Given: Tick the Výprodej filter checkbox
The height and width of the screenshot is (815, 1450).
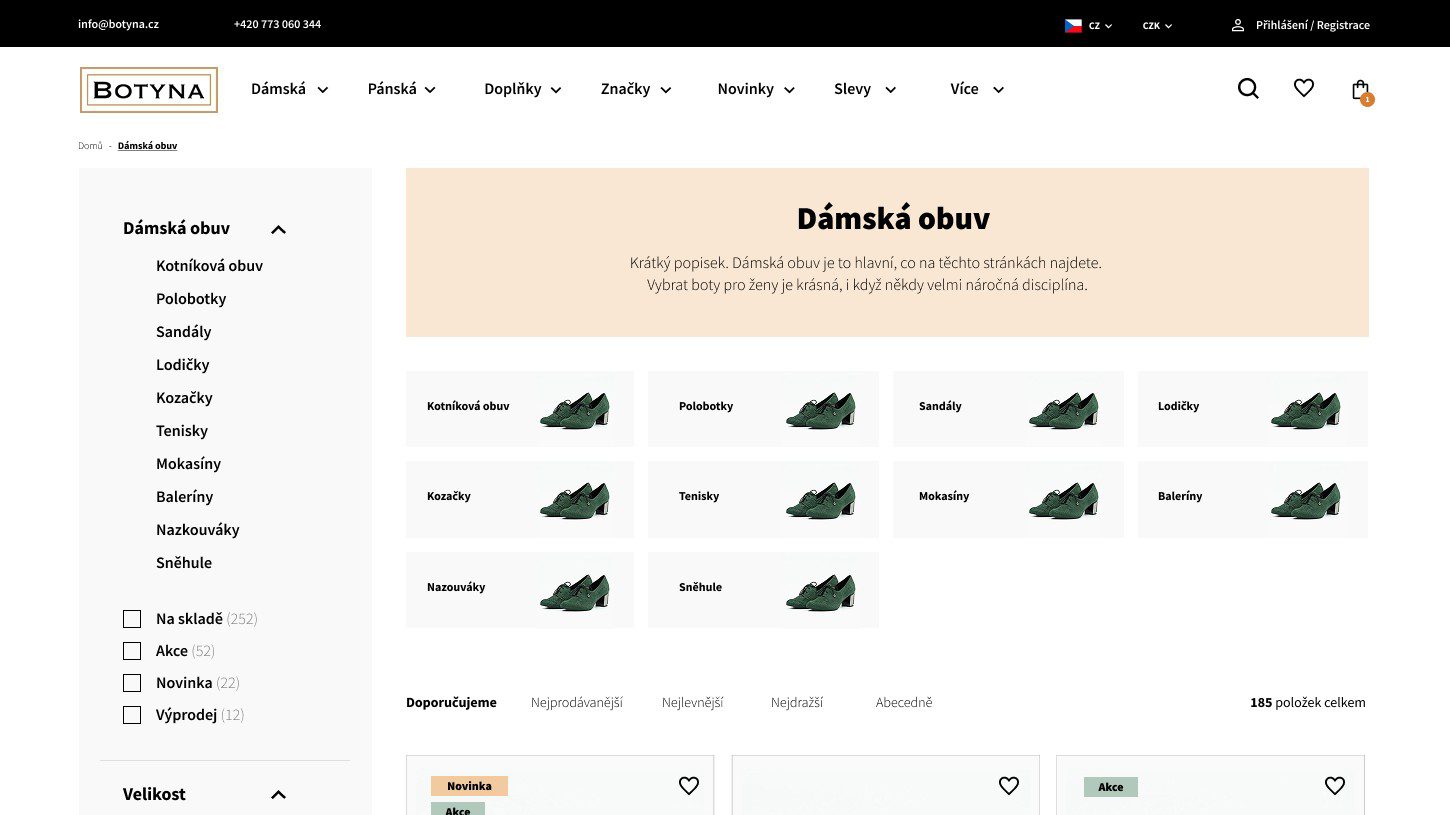Looking at the screenshot, I should point(132,715).
